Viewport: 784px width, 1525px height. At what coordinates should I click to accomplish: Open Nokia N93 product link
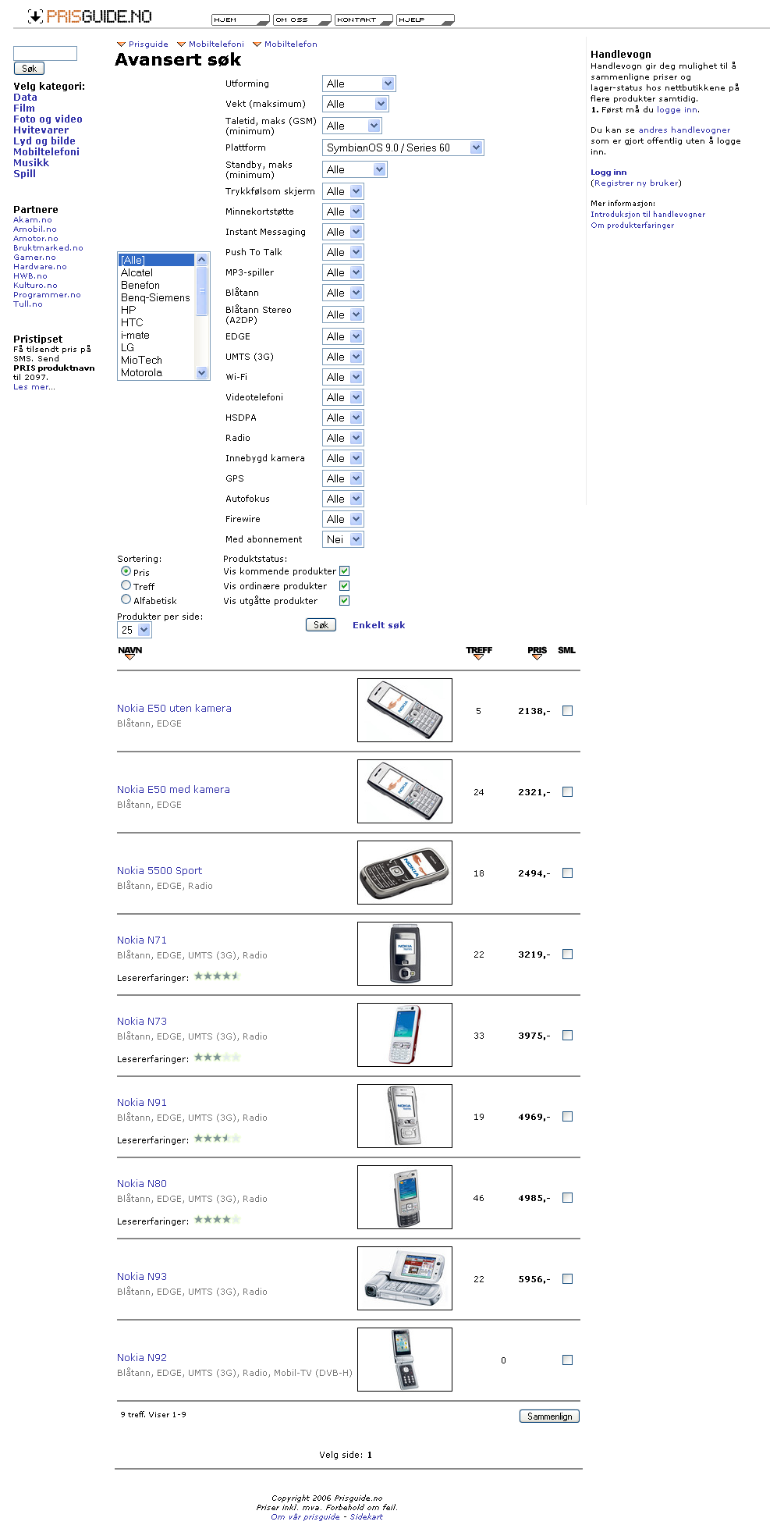point(142,1276)
